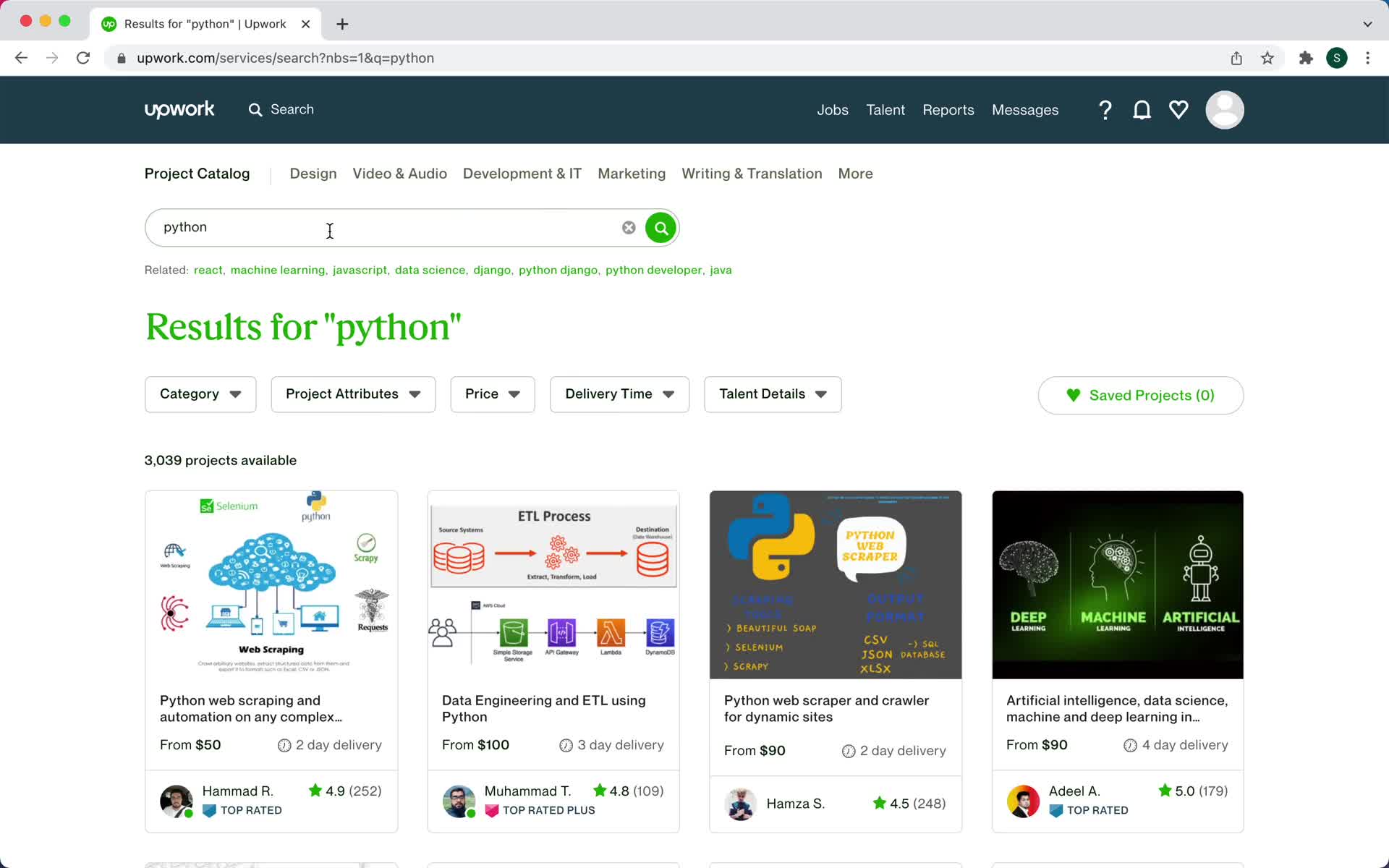The width and height of the screenshot is (1389, 868).
Task: Expand the Category filter dropdown
Action: click(200, 394)
